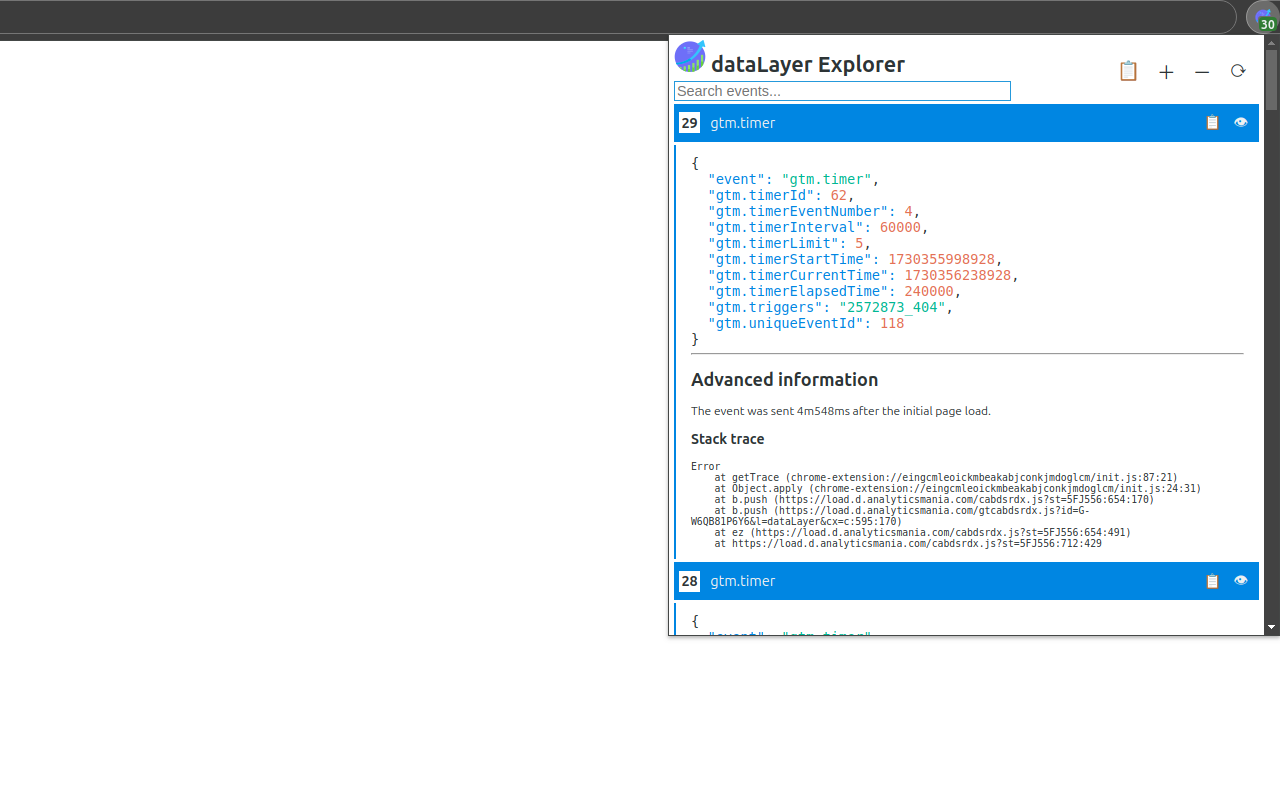Screen dimensions: 1280x800
Task: Select the "gtm.timerLimit": 5 line
Action: click(790, 243)
